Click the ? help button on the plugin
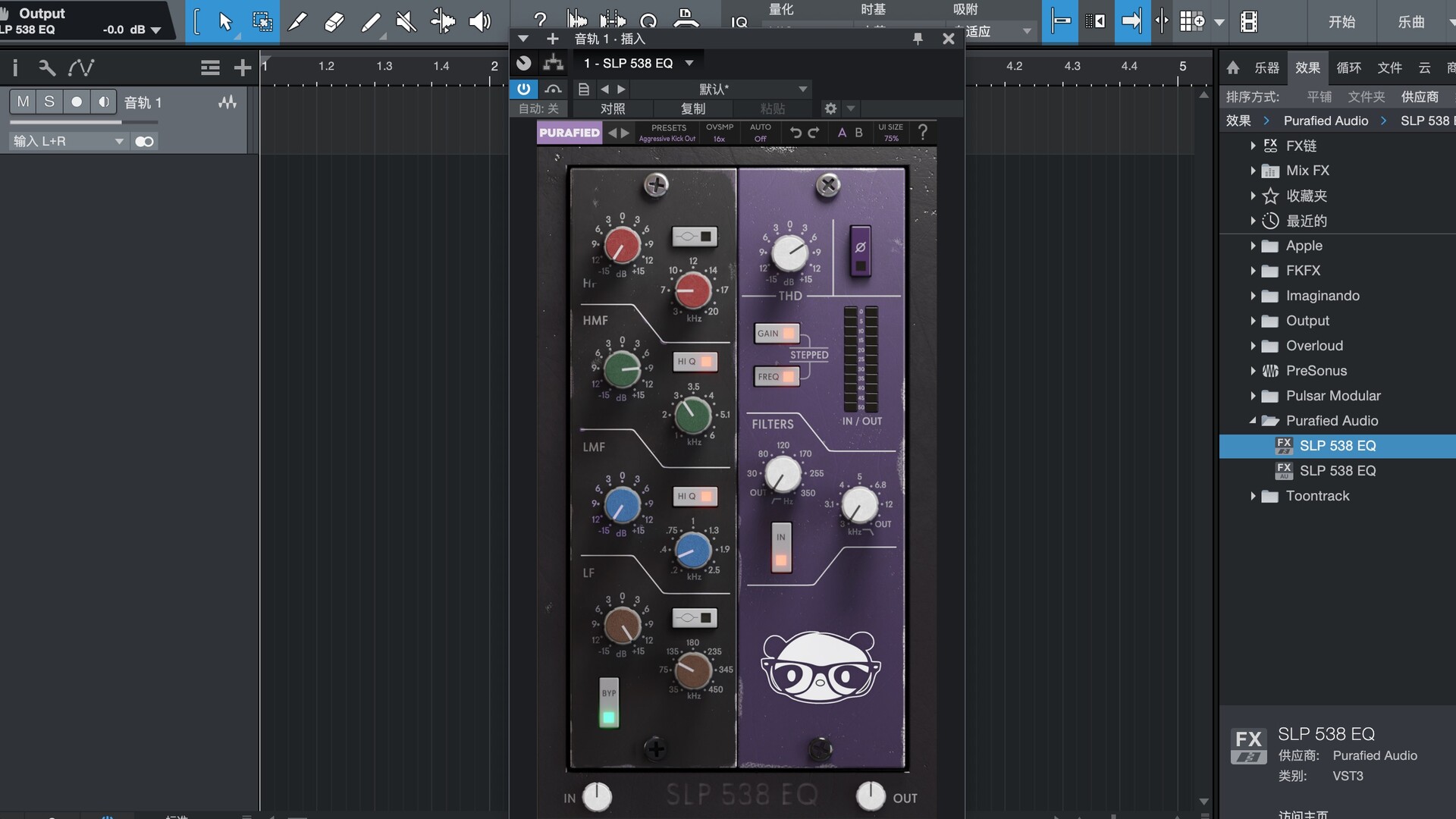Screen dimensions: 1456x819 point(922,133)
